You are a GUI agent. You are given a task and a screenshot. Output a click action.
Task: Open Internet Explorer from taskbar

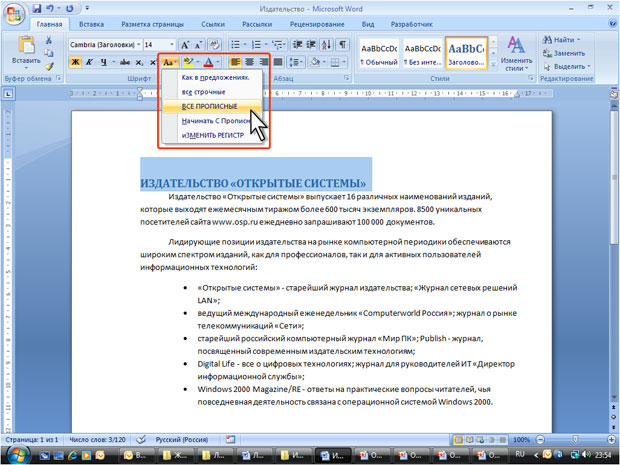click(72, 455)
